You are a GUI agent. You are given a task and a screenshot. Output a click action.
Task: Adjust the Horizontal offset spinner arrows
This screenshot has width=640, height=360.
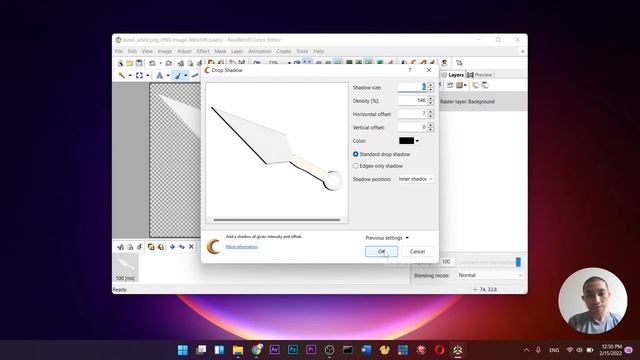point(430,114)
